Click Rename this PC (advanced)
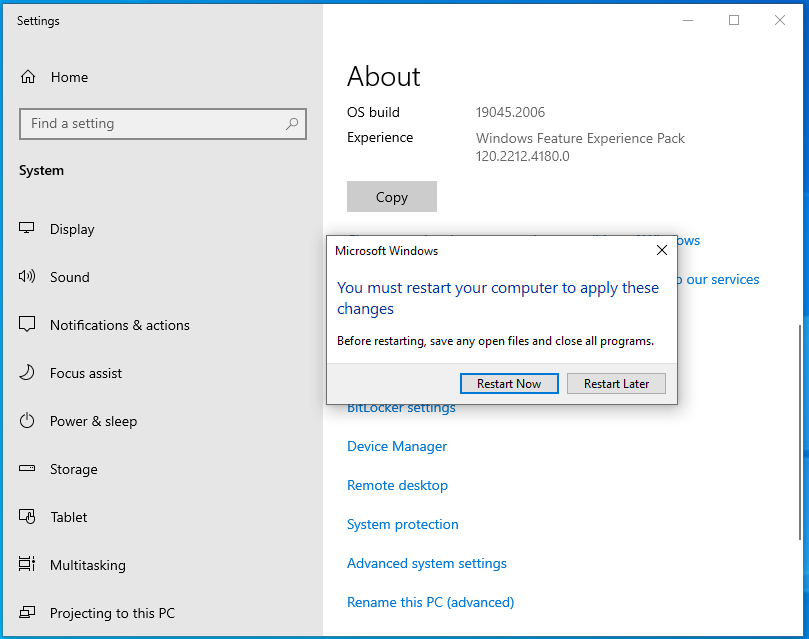This screenshot has width=809, height=639. coord(430,602)
